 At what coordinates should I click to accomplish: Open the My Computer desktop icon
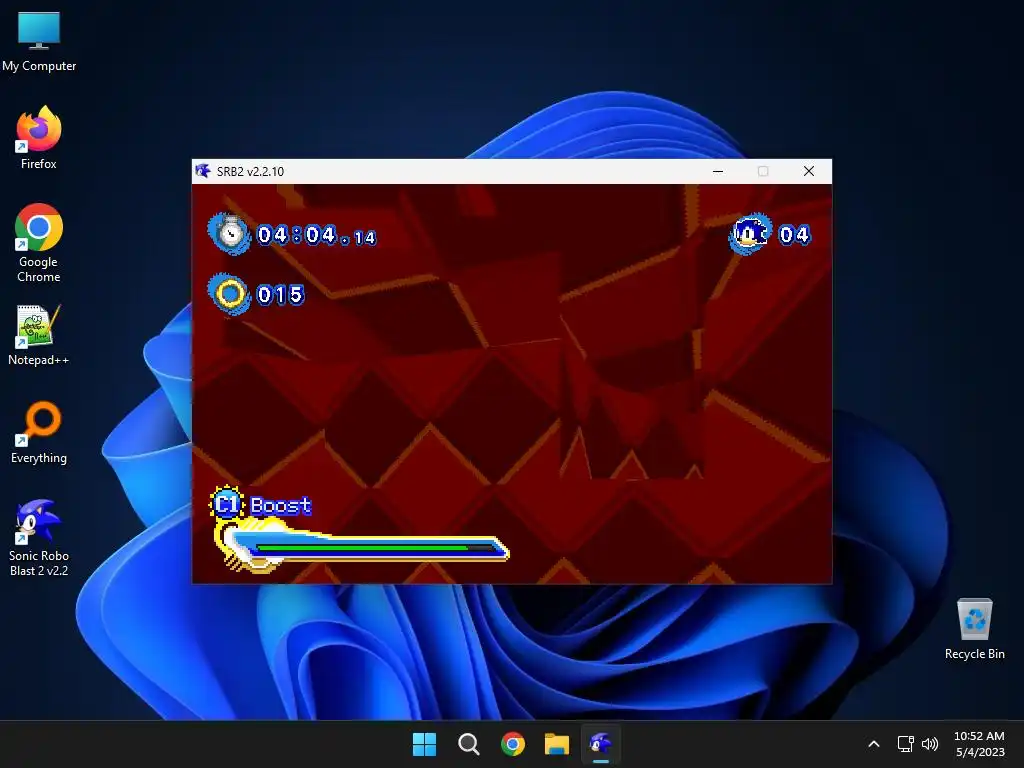[39, 41]
